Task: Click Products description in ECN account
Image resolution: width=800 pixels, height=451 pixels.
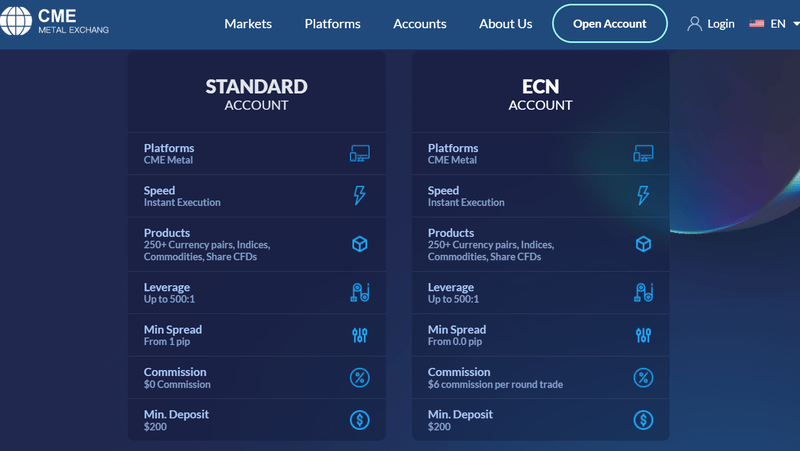Action: [491, 250]
